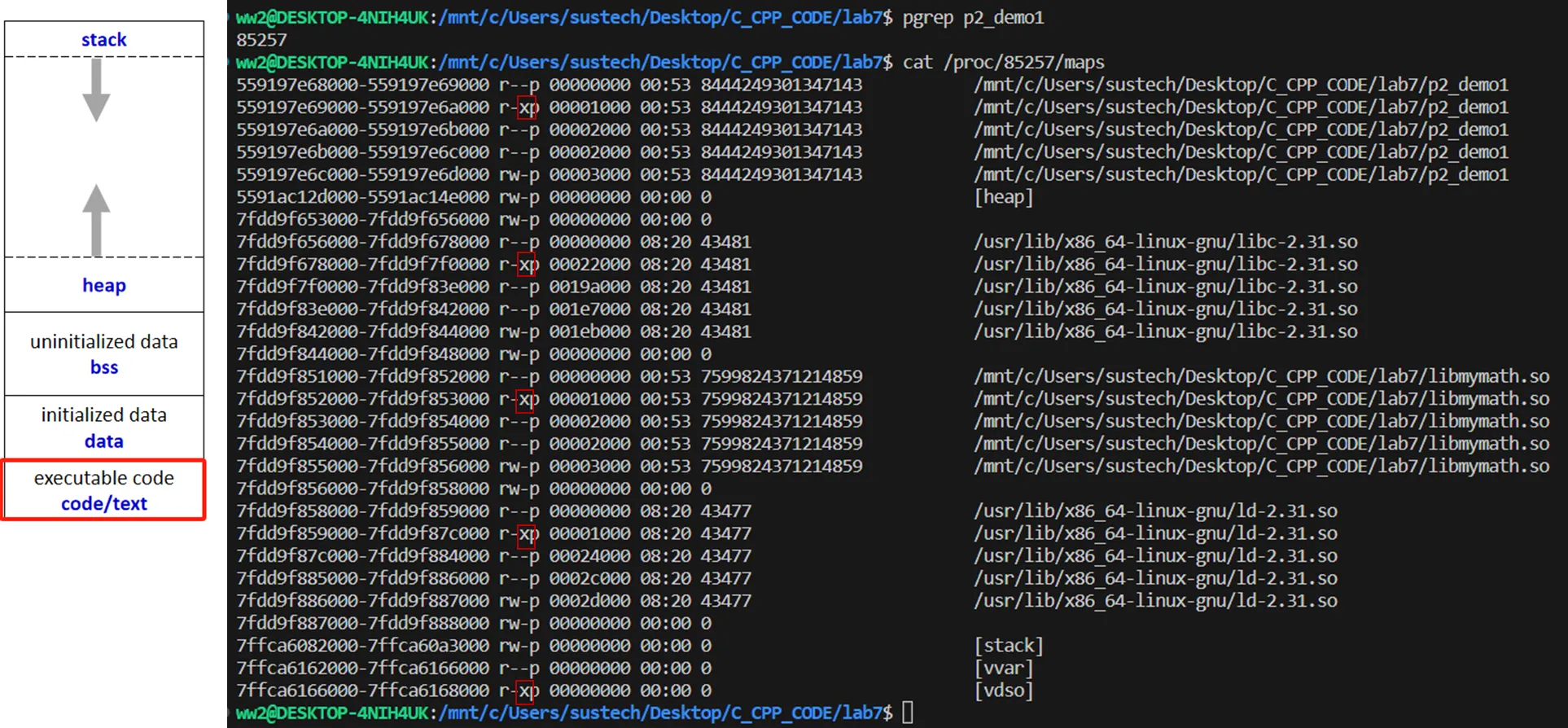Click the downward gray arrow below stack
Image resolution: width=1568 pixels, height=728 pixels.
(96, 90)
